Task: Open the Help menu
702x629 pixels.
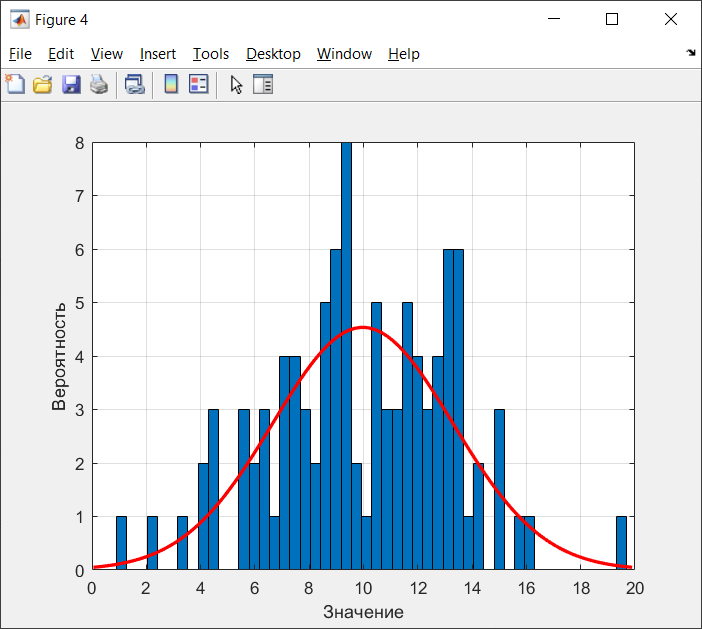Action: [403, 54]
